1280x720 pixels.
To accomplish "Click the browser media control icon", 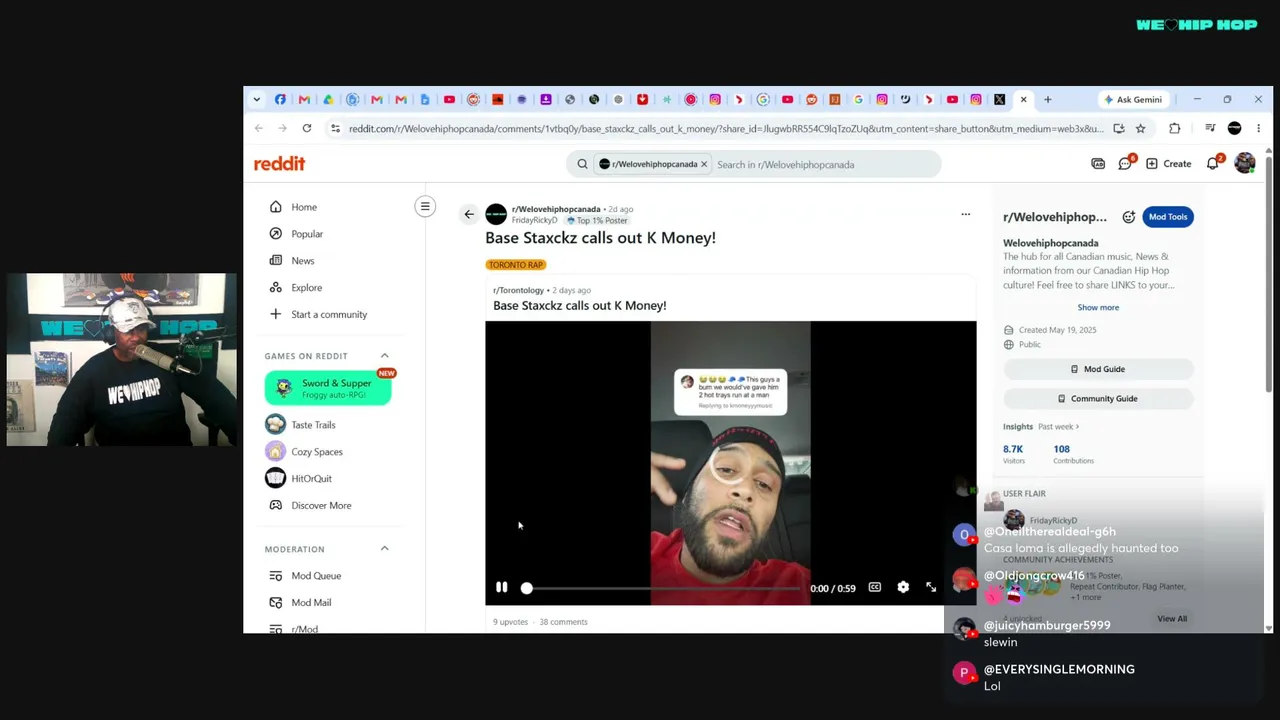I will pyautogui.click(x=1210, y=129).
